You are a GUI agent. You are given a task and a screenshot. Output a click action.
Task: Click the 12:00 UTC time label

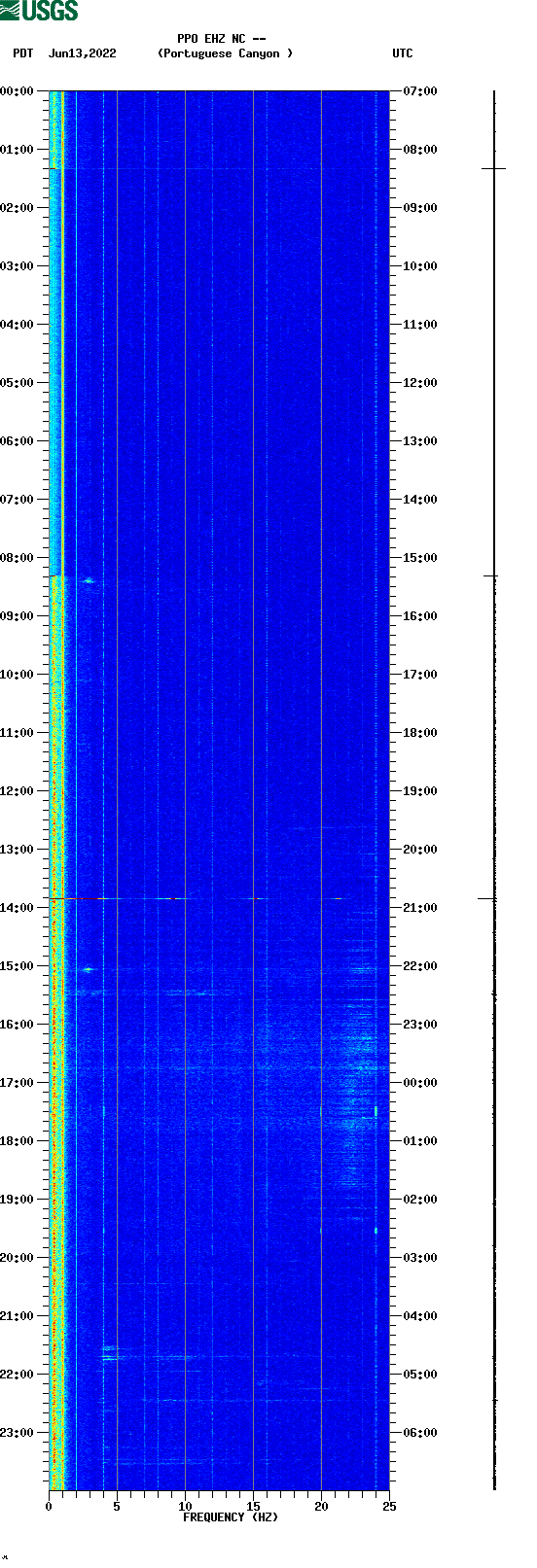pos(420,383)
